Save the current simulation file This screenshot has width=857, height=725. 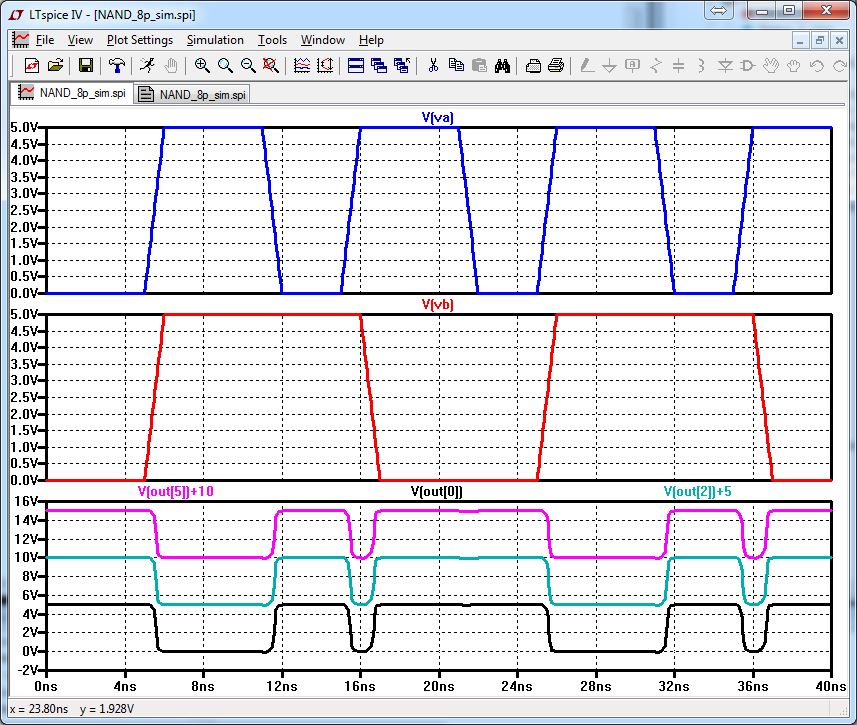click(x=85, y=64)
